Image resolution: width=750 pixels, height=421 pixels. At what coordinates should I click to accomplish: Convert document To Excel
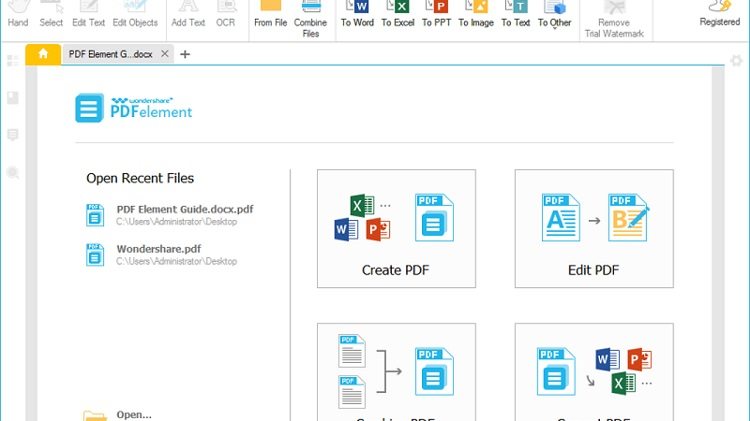397,14
